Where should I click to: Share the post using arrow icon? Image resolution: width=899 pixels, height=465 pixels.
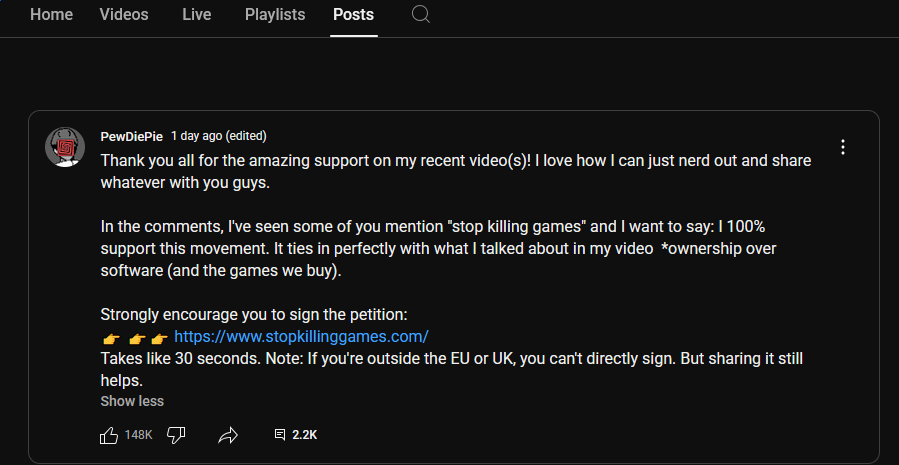click(x=228, y=435)
